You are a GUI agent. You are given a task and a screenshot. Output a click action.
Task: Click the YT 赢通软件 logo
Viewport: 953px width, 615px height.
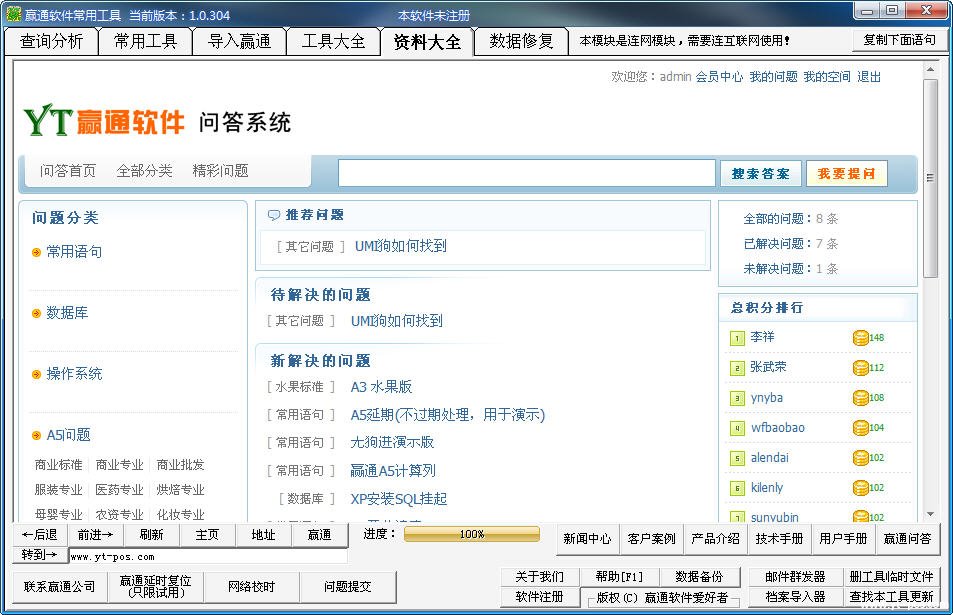click(104, 121)
